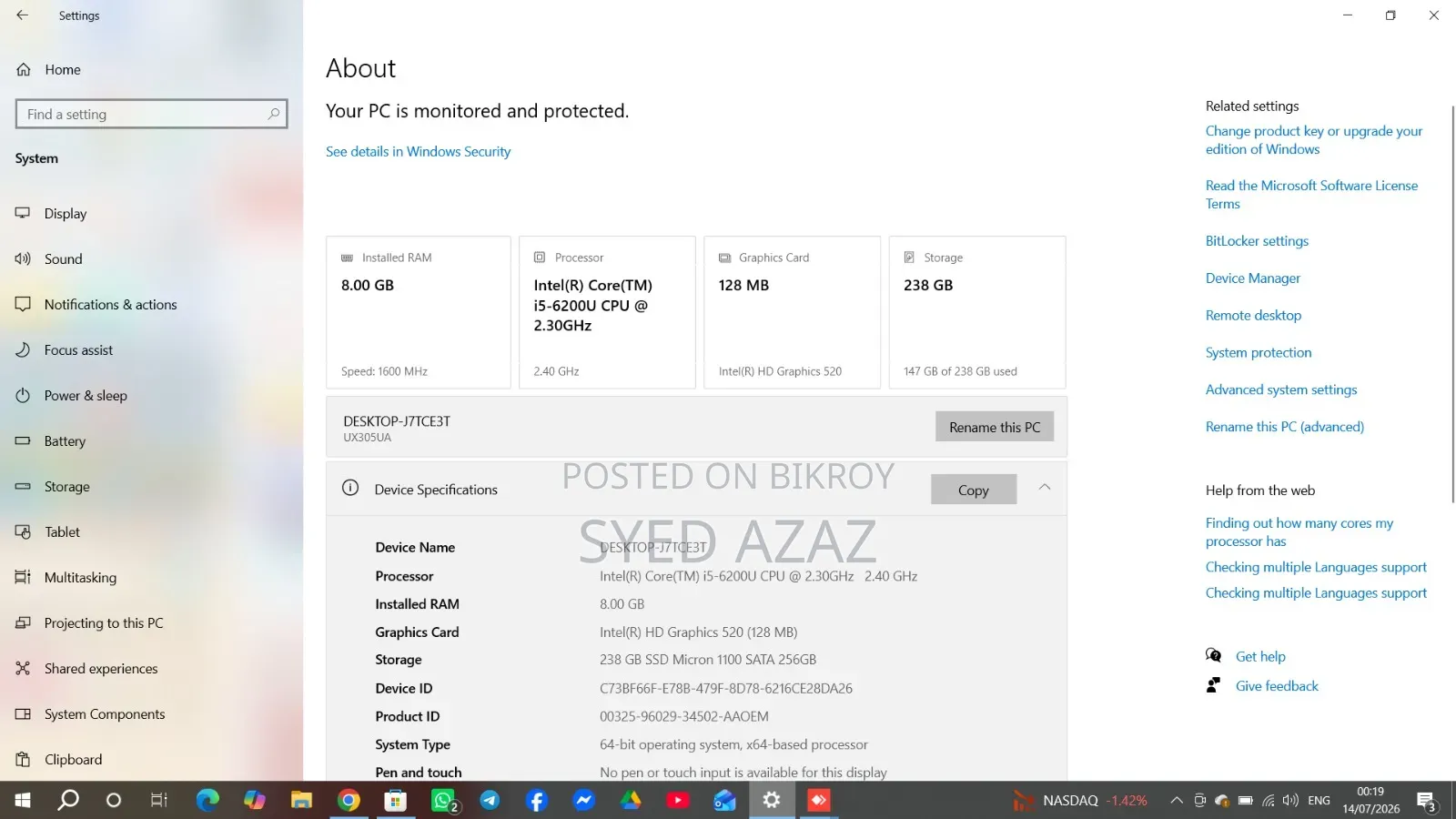Click the Get help link
This screenshot has height=819, width=1456.
tap(1260, 657)
